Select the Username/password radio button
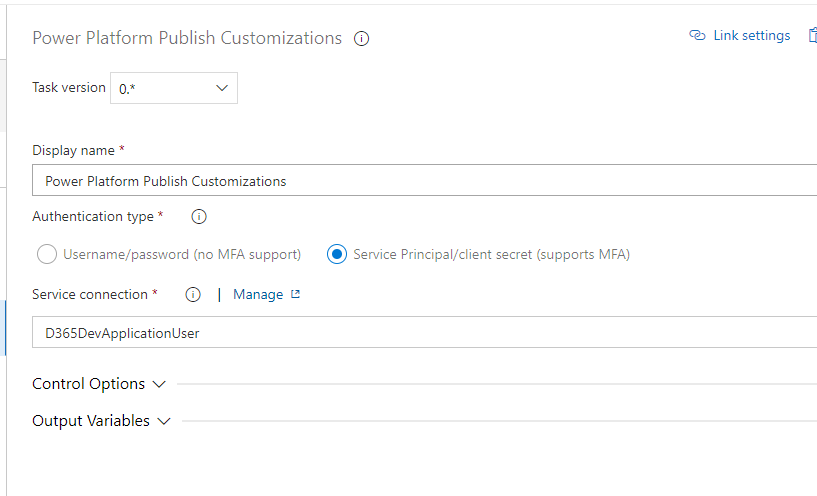Viewport: 817px width, 496px height. 46,254
